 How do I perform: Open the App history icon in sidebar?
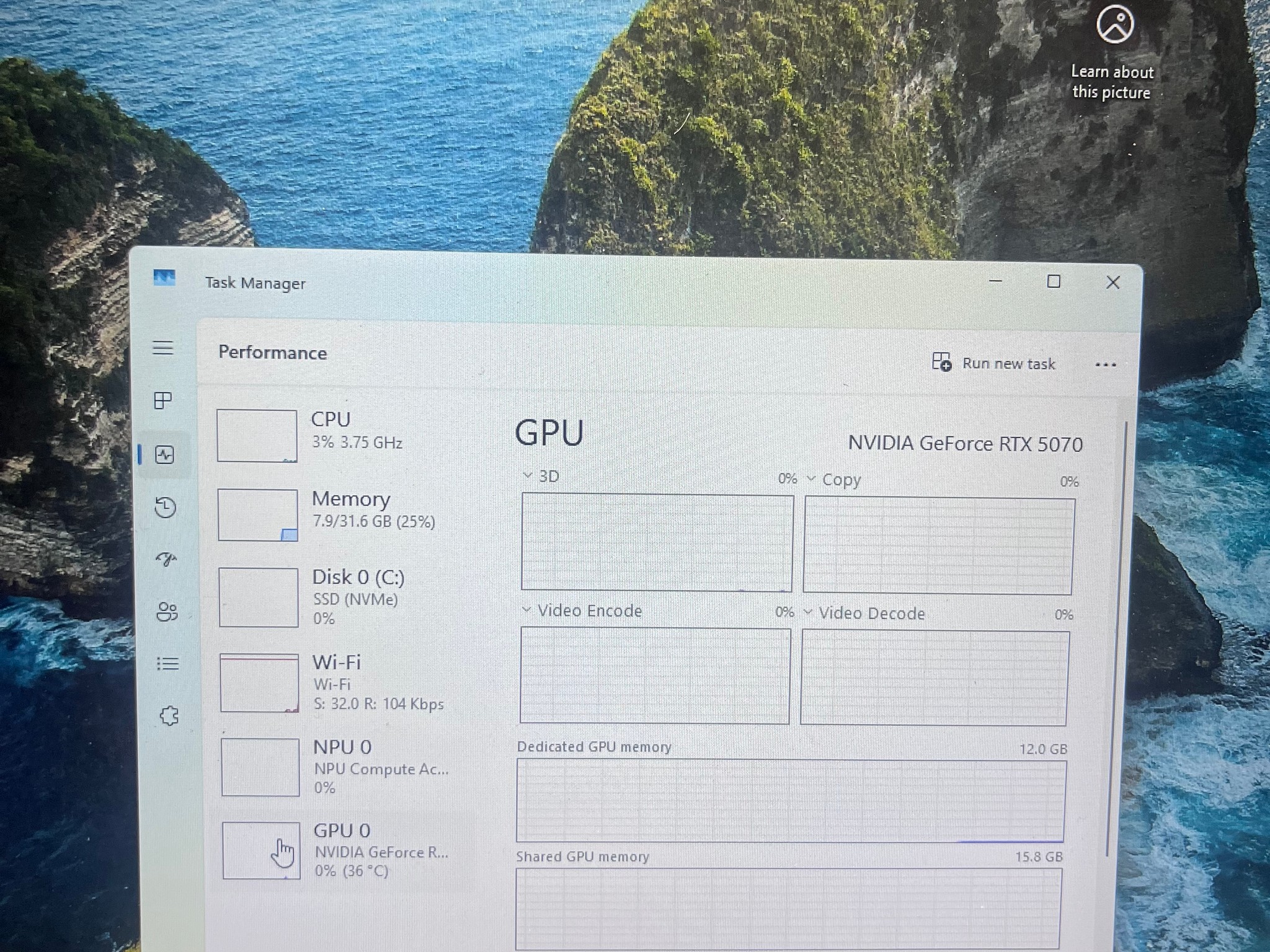point(165,508)
